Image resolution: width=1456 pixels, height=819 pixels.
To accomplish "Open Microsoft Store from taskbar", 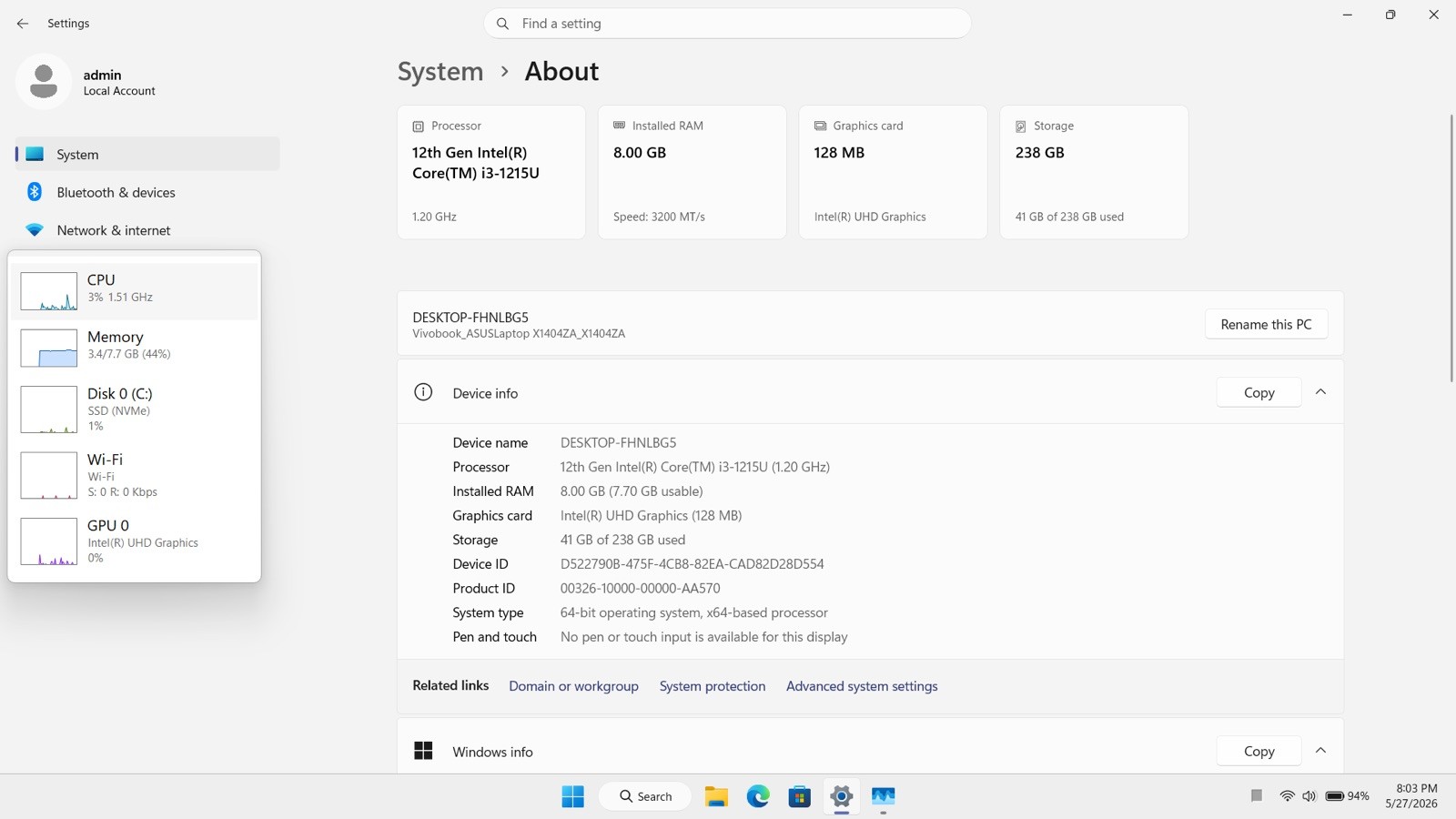I will pyautogui.click(x=800, y=796).
